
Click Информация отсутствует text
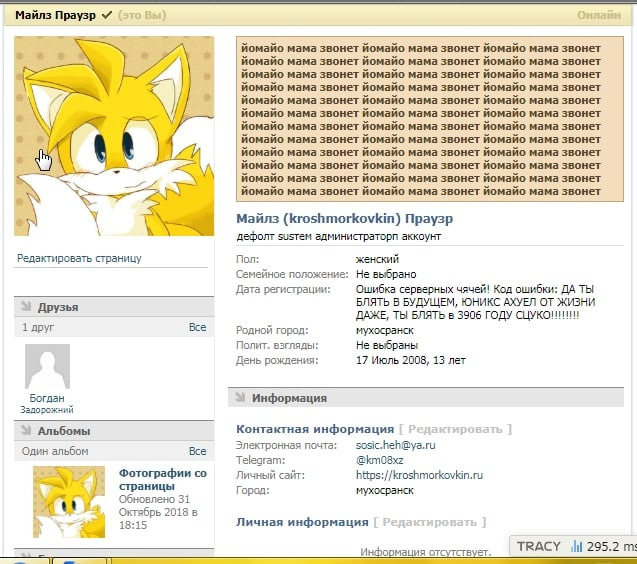(426, 552)
